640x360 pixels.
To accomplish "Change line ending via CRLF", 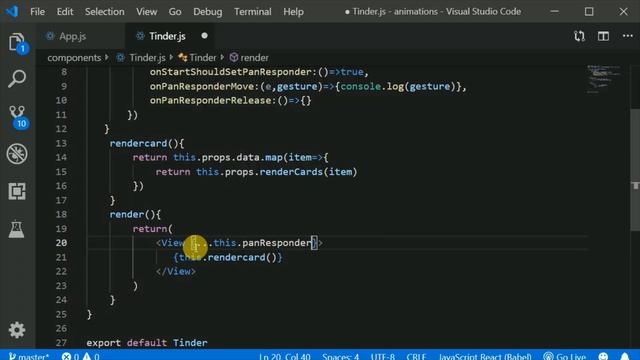I will [416, 356].
